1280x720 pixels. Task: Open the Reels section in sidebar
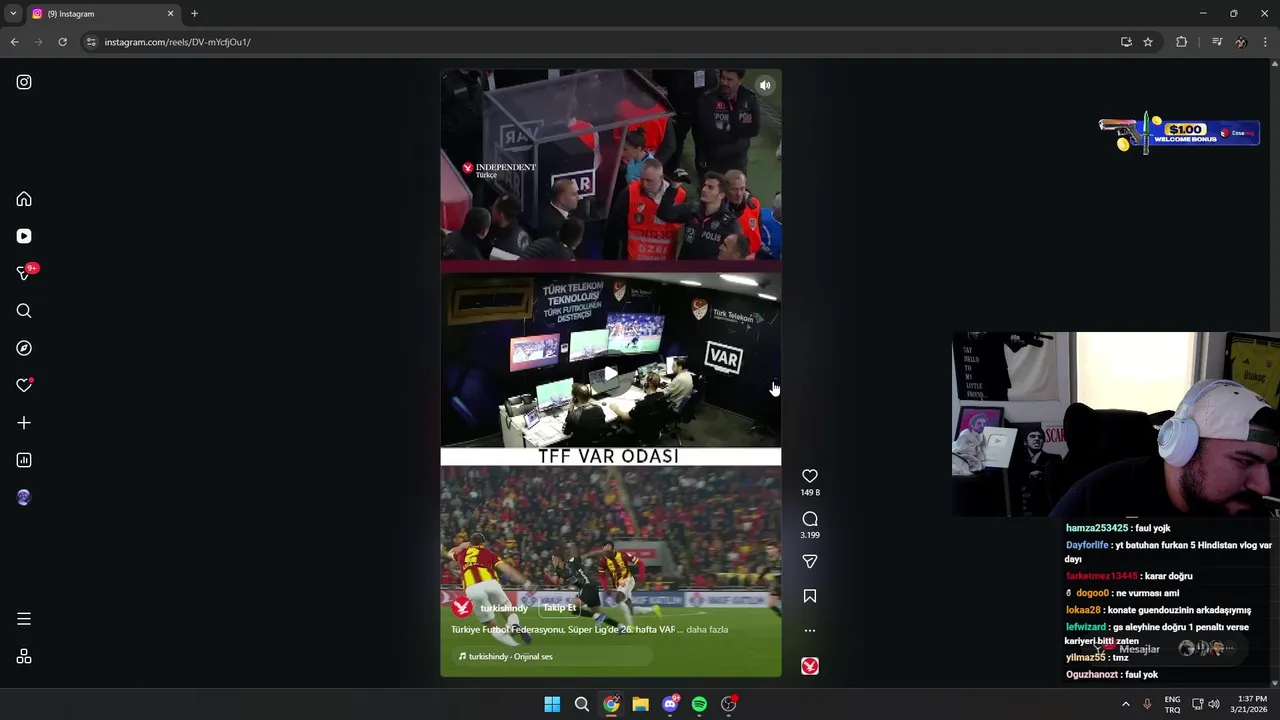pos(24,236)
